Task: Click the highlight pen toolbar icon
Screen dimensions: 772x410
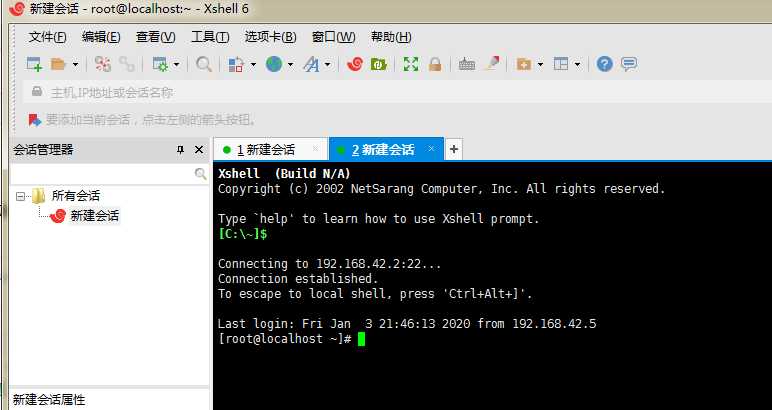Action: [491, 64]
